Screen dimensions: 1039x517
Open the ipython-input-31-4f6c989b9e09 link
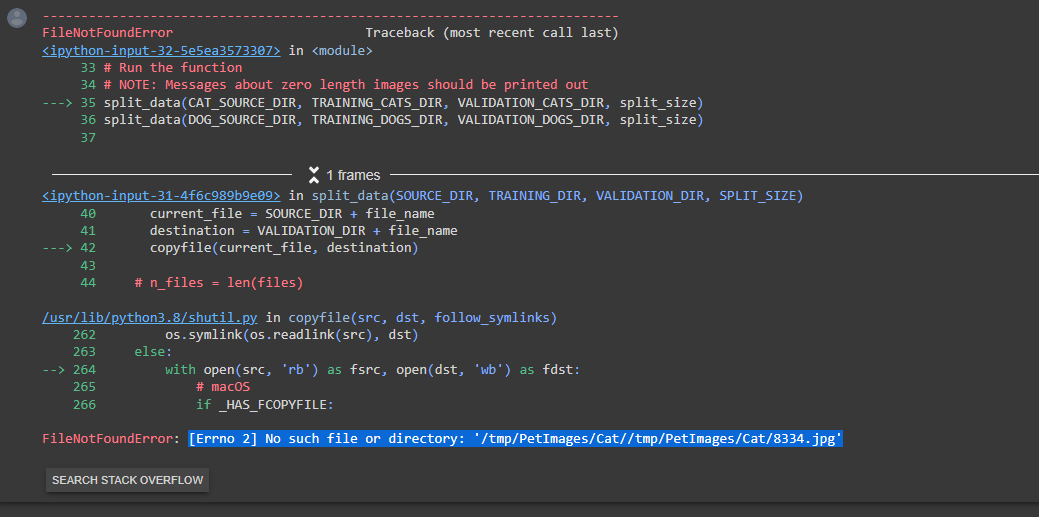click(162, 196)
